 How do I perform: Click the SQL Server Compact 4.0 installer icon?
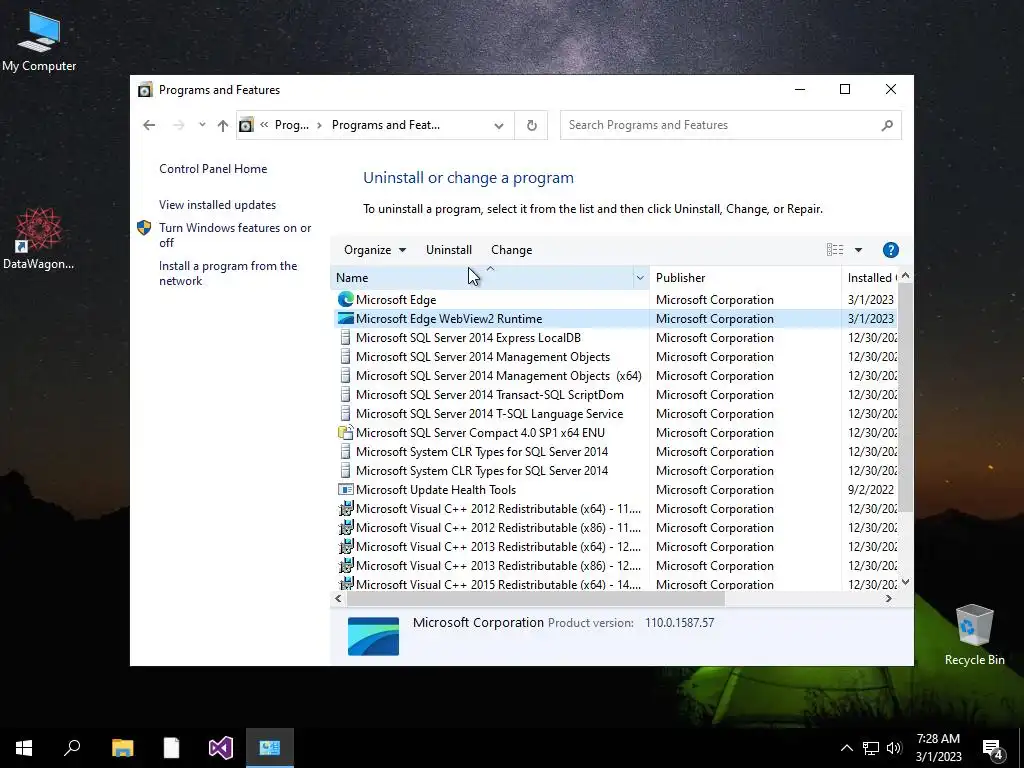coord(345,432)
